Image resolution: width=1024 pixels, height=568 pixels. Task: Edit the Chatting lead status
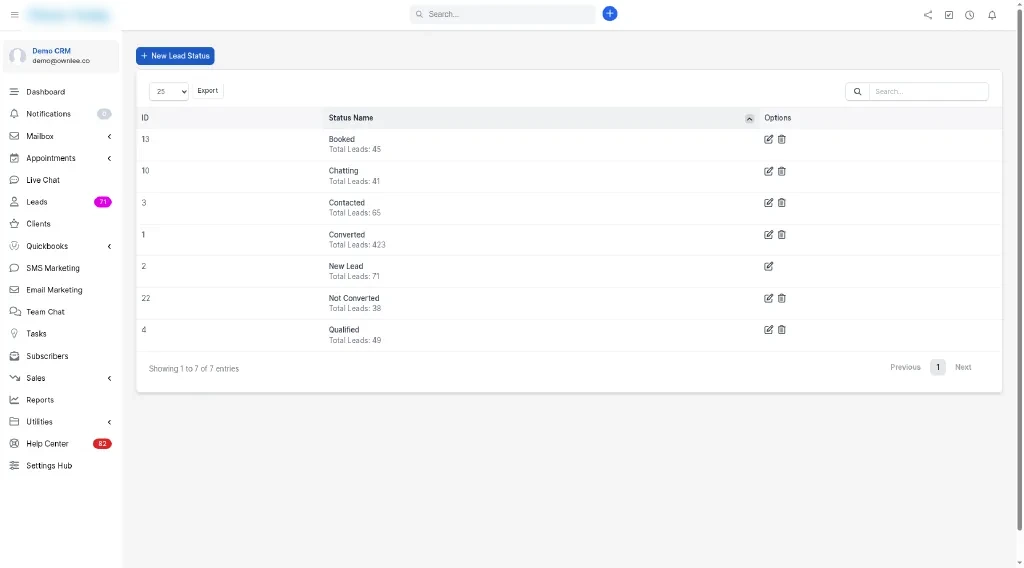click(x=768, y=171)
